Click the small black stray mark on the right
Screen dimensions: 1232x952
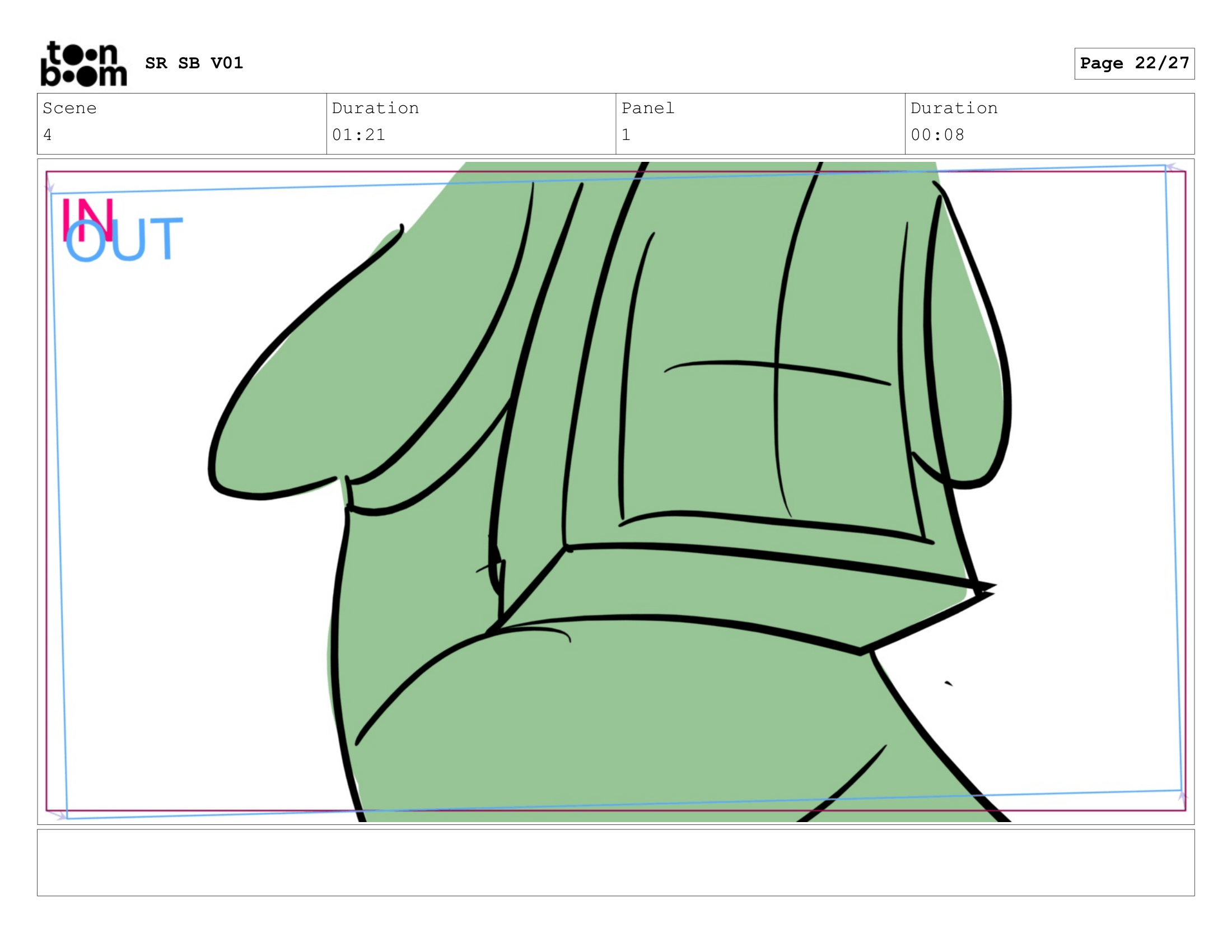click(x=948, y=684)
